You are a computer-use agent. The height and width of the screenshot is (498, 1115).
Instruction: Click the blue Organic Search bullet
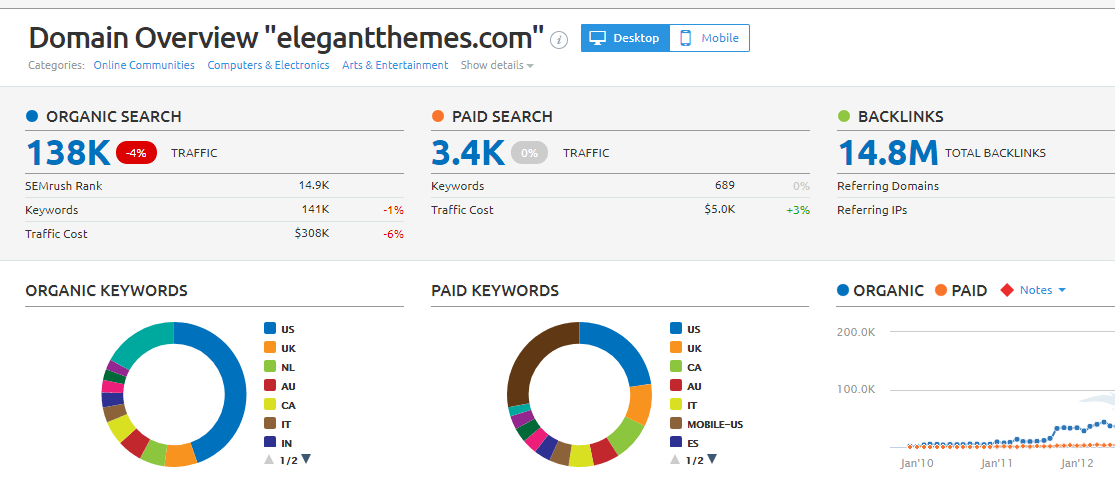[31, 116]
